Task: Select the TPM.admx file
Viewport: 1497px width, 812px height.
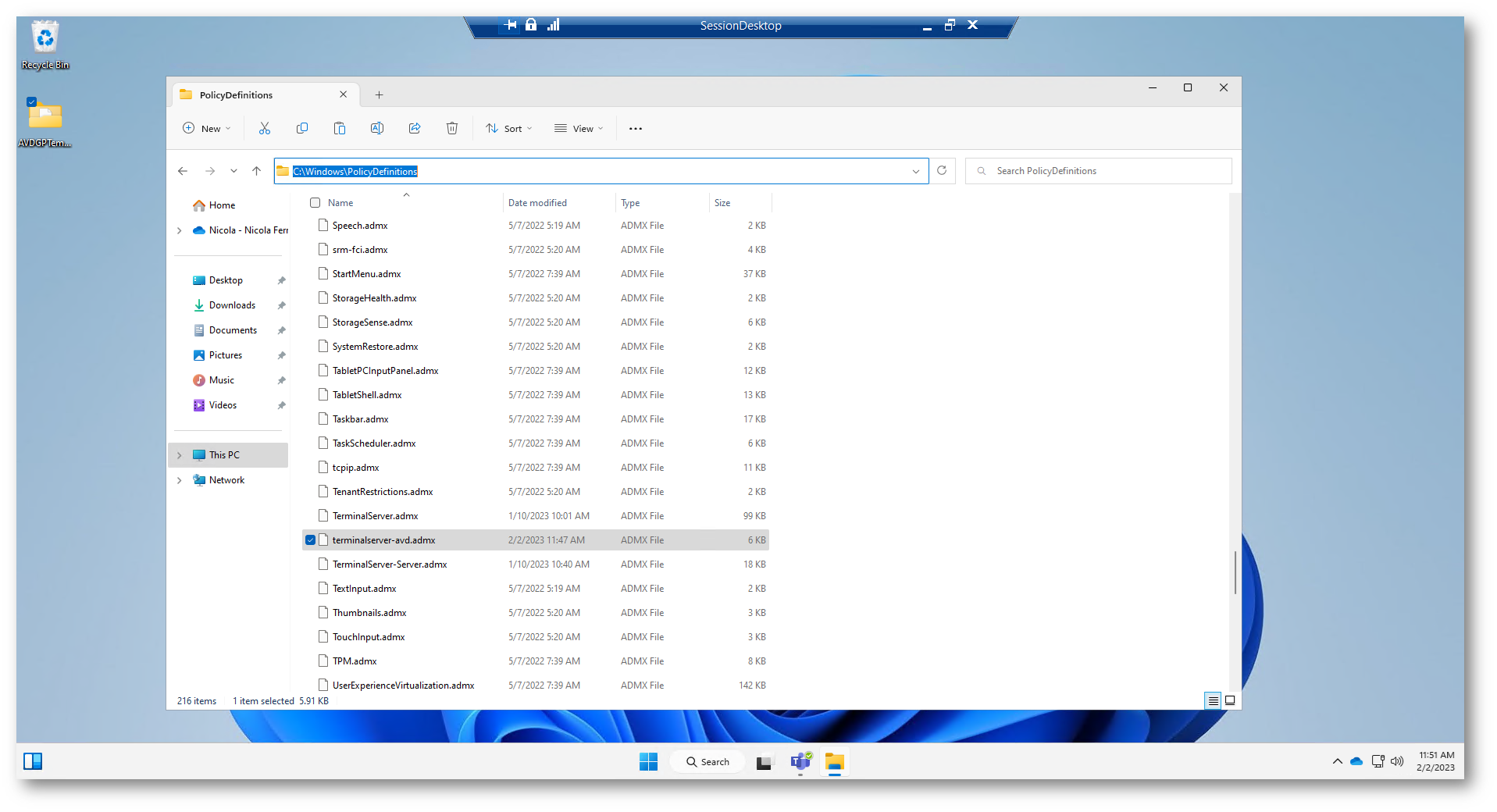Action: [535, 661]
